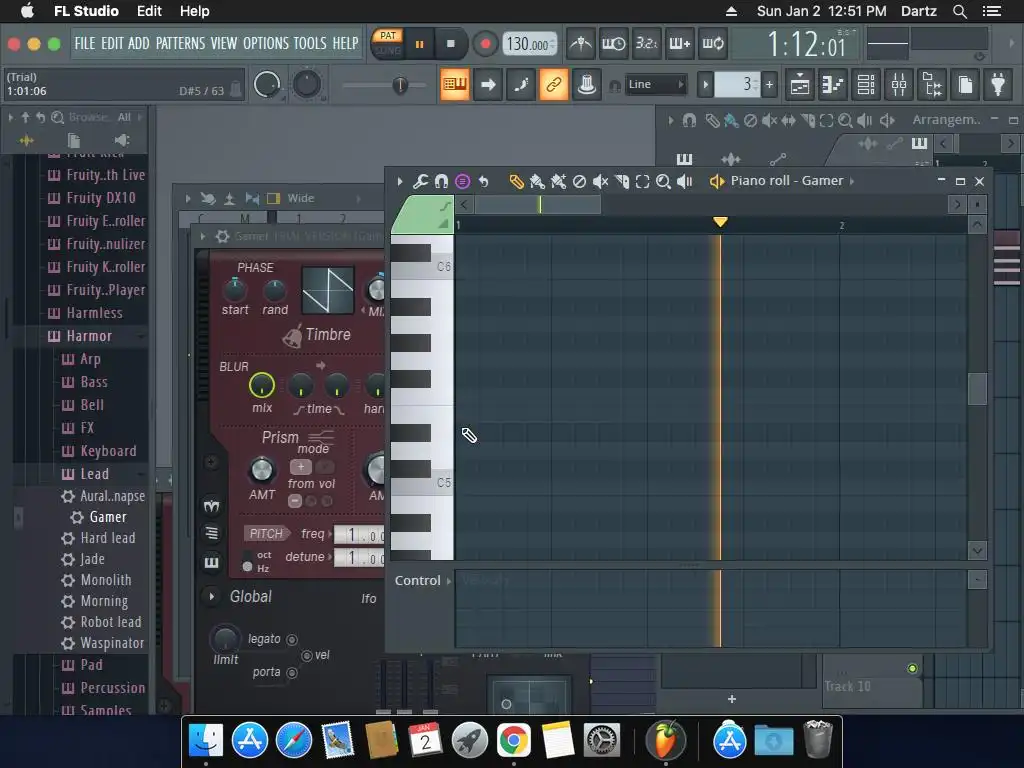This screenshot has width=1024, height=768.
Task: Open the Line snap dropdown
Action: [x=656, y=84]
